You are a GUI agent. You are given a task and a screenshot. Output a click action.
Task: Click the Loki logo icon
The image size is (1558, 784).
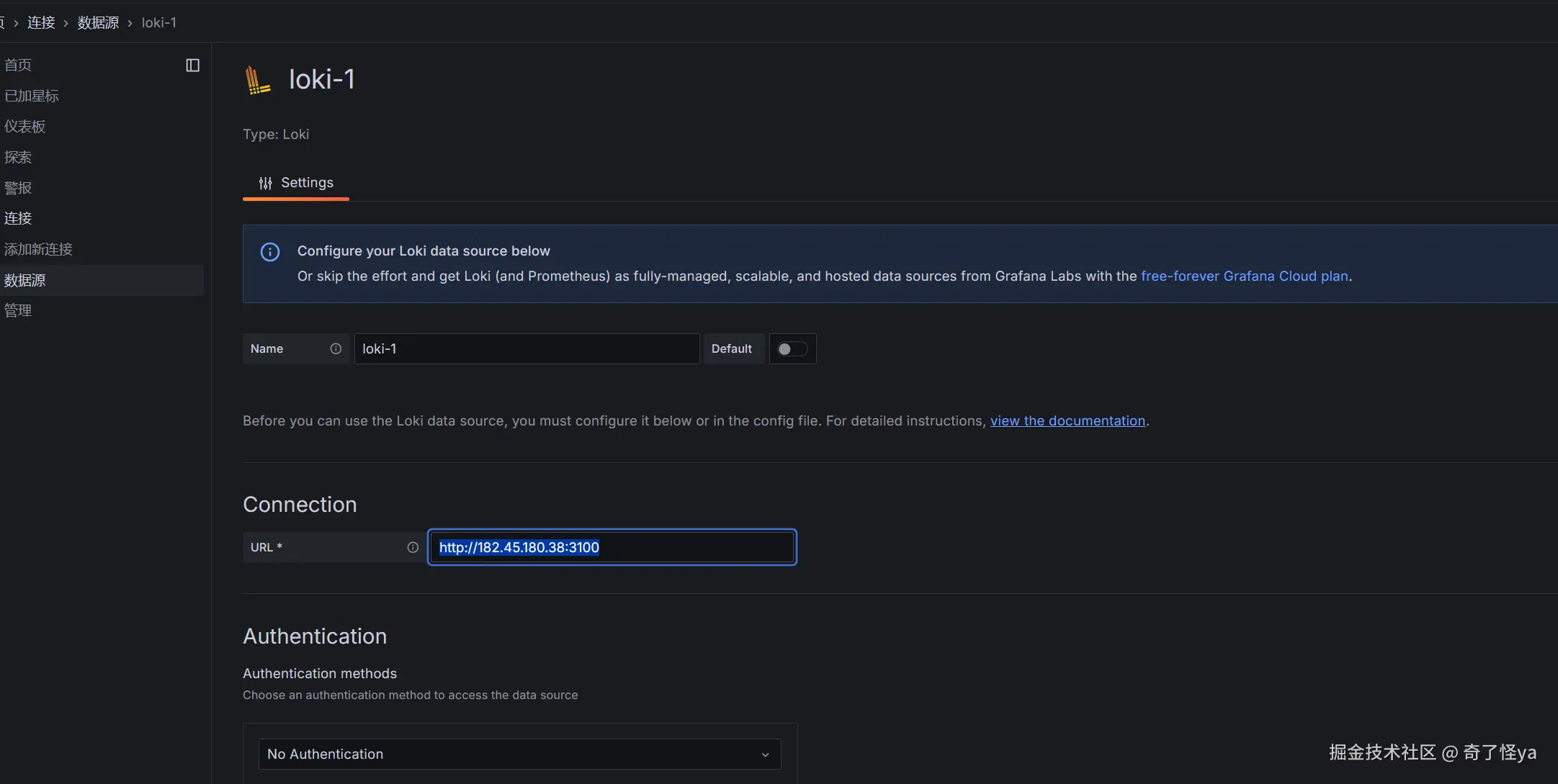coord(257,80)
